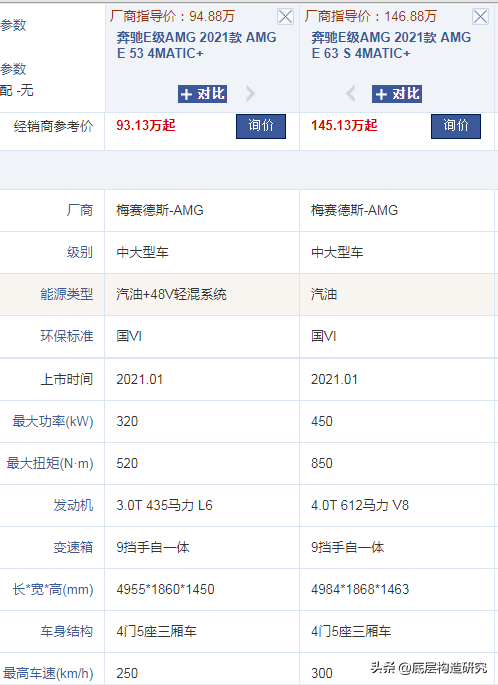Add AMG E 53 4MATIC+ to comparison (对比)

tap(202, 94)
